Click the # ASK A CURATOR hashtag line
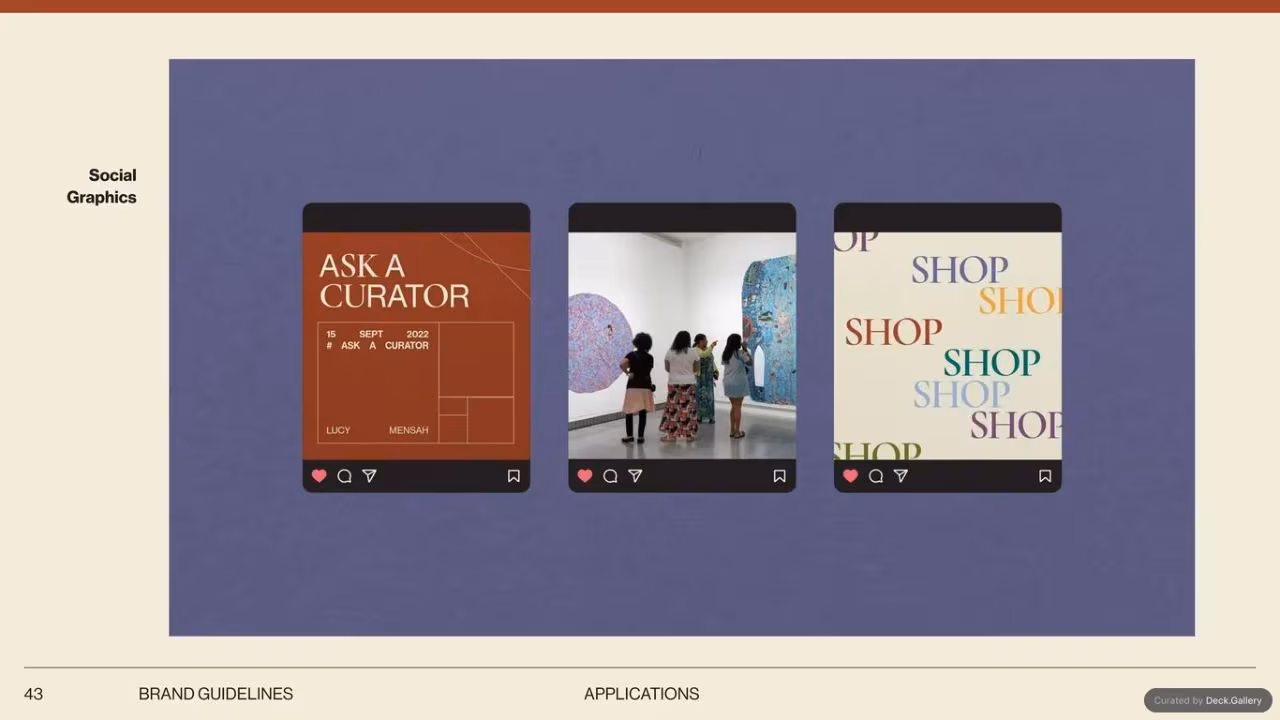The width and height of the screenshot is (1280, 720). (x=377, y=345)
